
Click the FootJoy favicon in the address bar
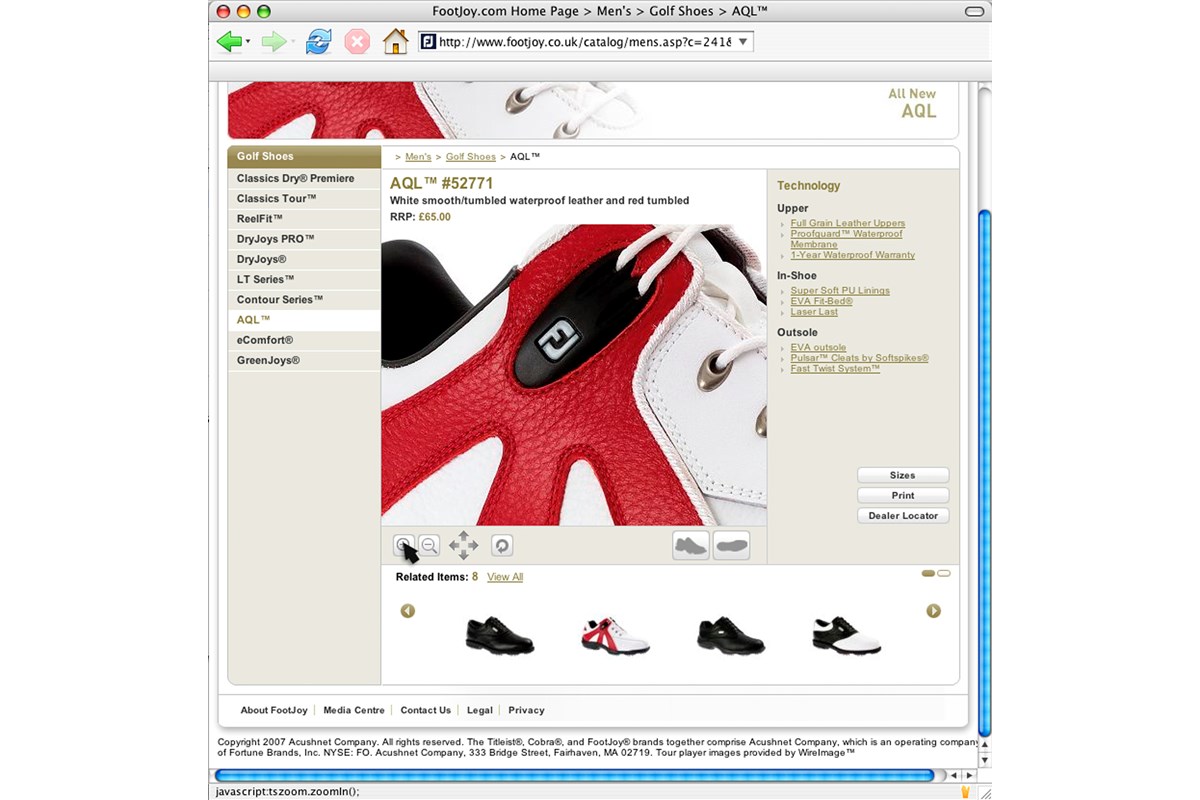(x=428, y=42)
